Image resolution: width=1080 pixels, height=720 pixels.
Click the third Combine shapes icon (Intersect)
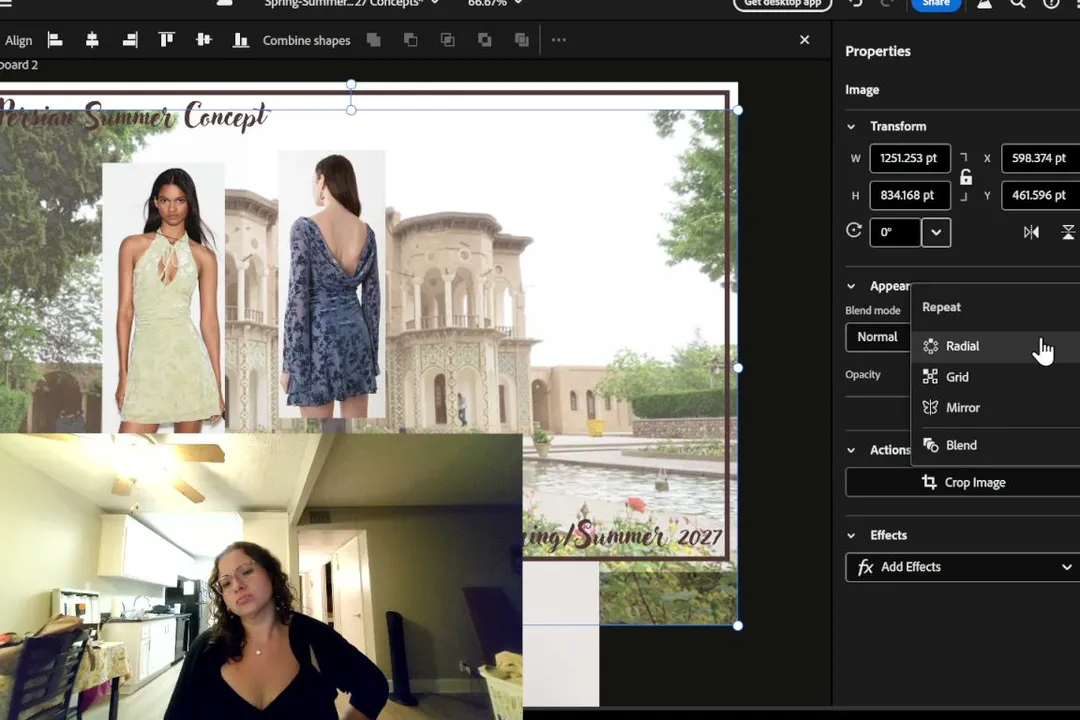(448, 40)
